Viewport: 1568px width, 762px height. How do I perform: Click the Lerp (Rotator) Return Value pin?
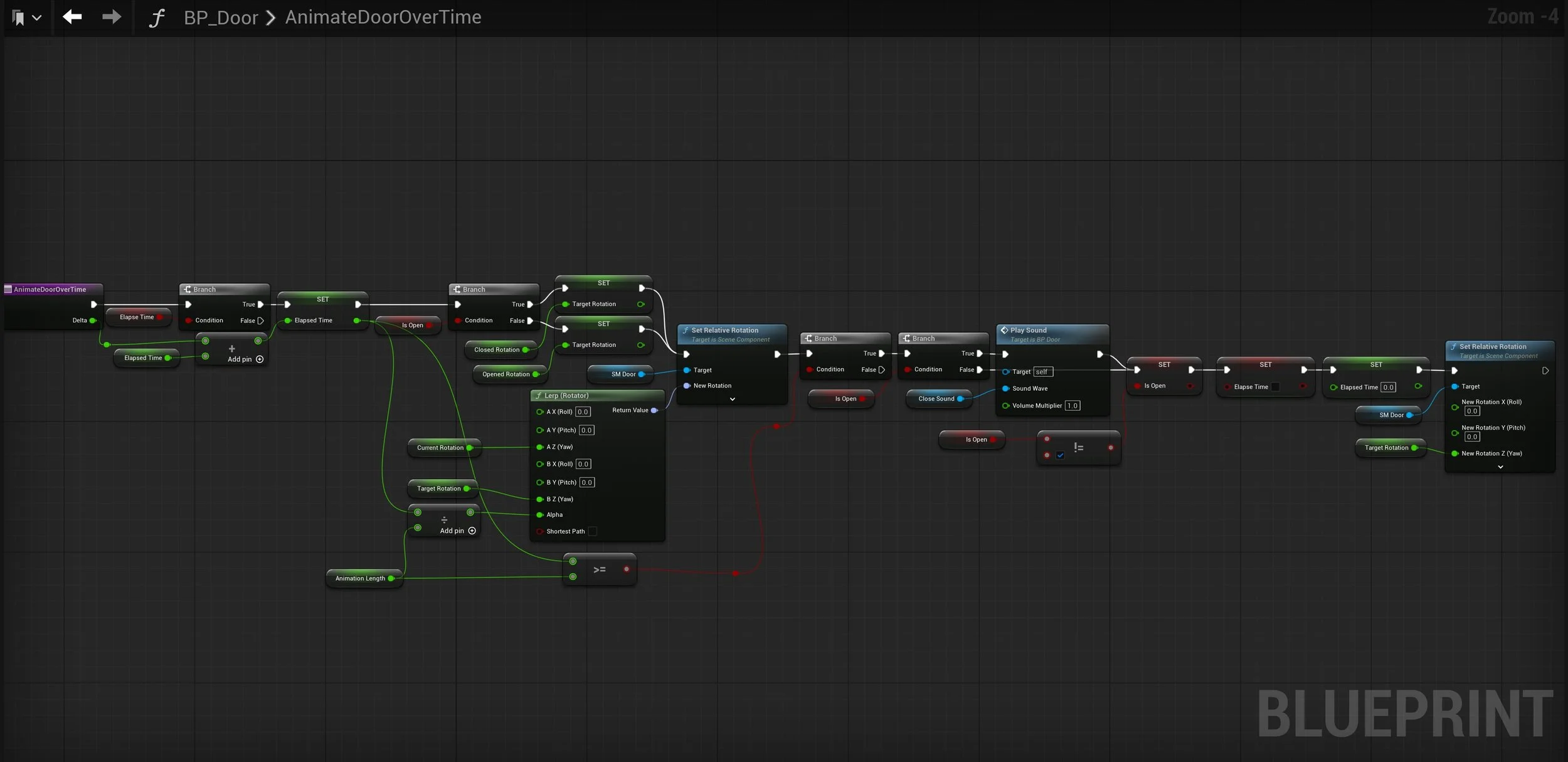654,410
